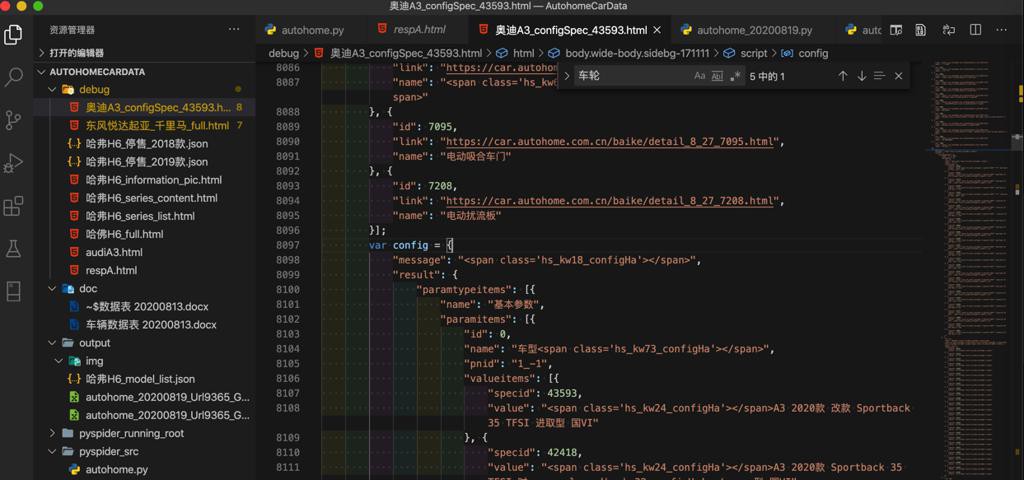
Task: Click the symbol icon beside config breadcrumb
Action: [788, 53]
